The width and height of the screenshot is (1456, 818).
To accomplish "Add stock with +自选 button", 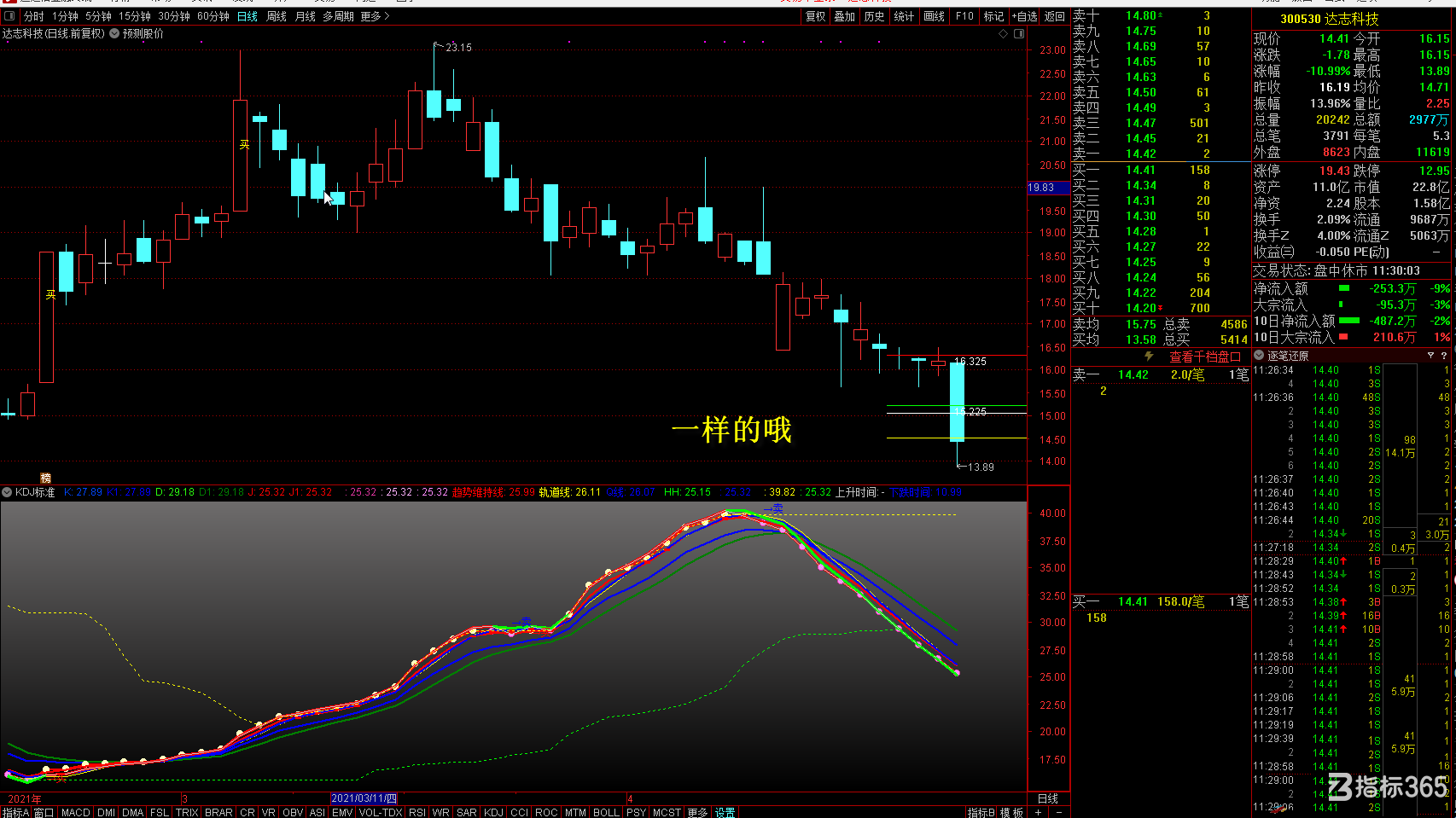I will 1025,16.
